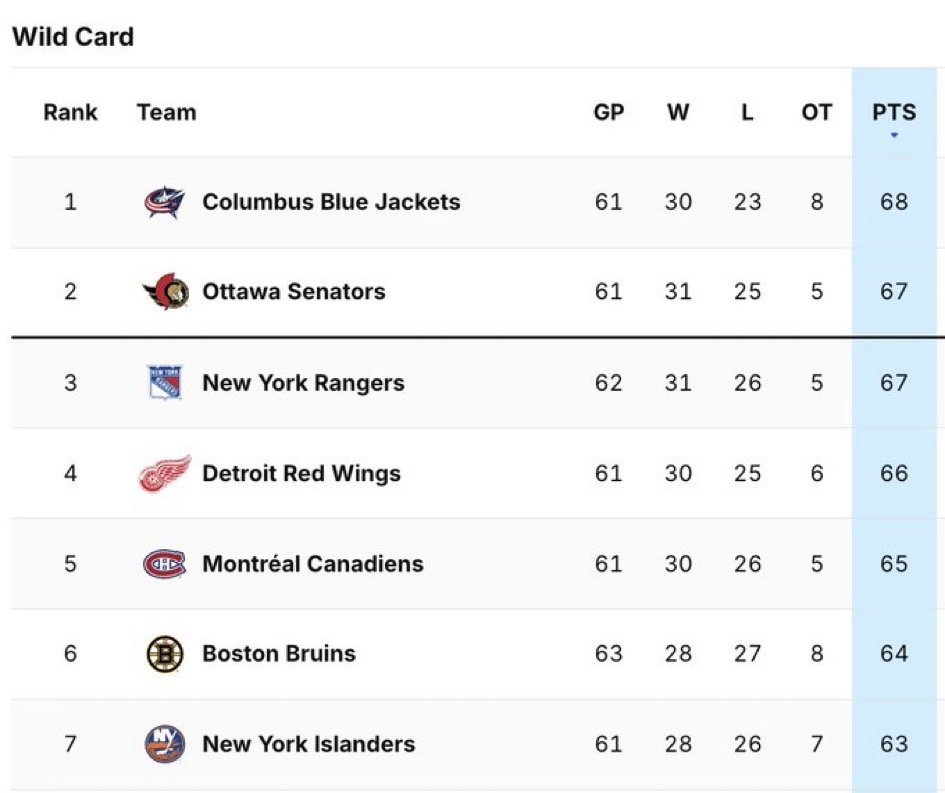Click the Montréal Canadiens logo
This screenshot has width=945, height=793.
point(165,564)
